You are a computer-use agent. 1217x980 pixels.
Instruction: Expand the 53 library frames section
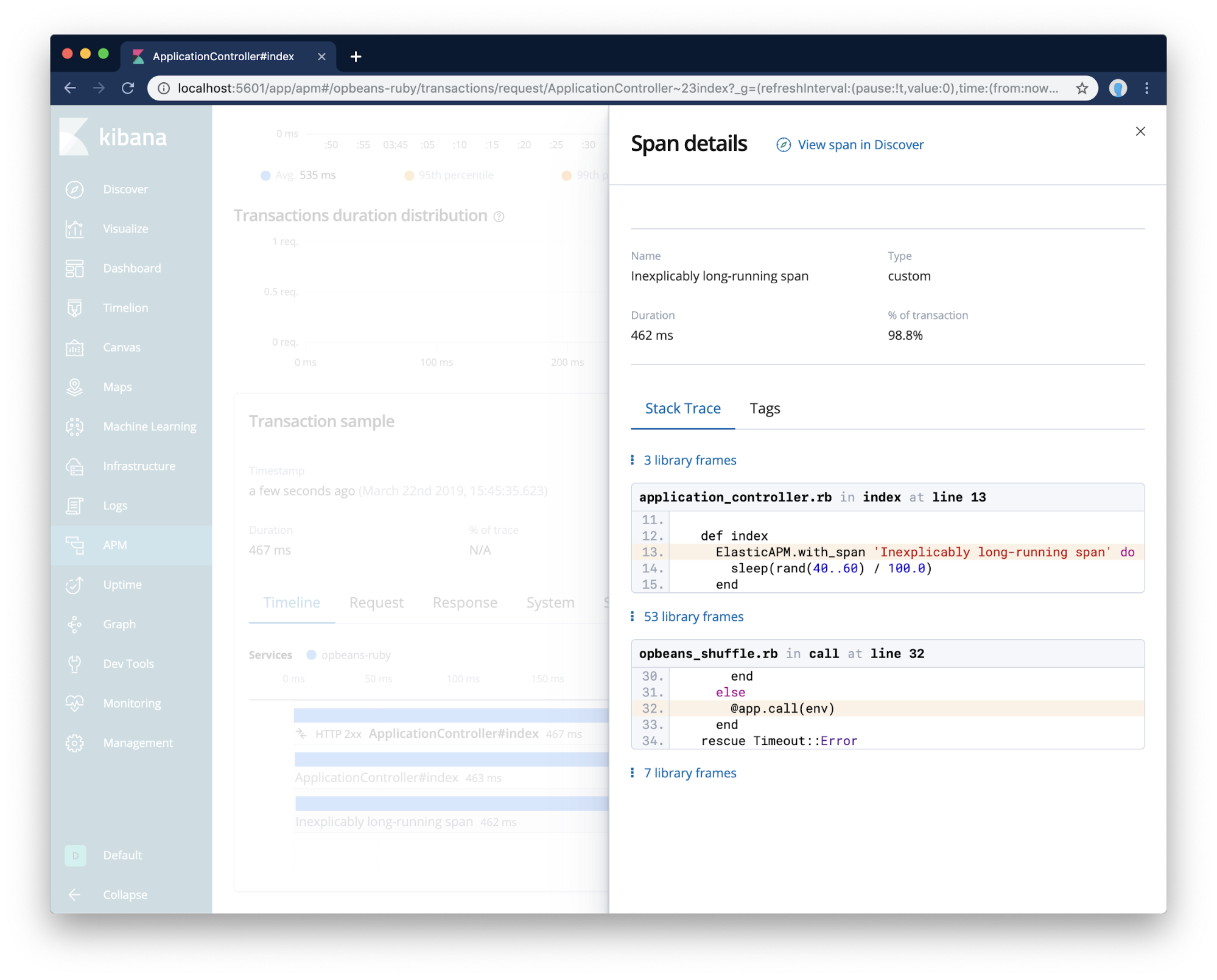click(694, 616)
